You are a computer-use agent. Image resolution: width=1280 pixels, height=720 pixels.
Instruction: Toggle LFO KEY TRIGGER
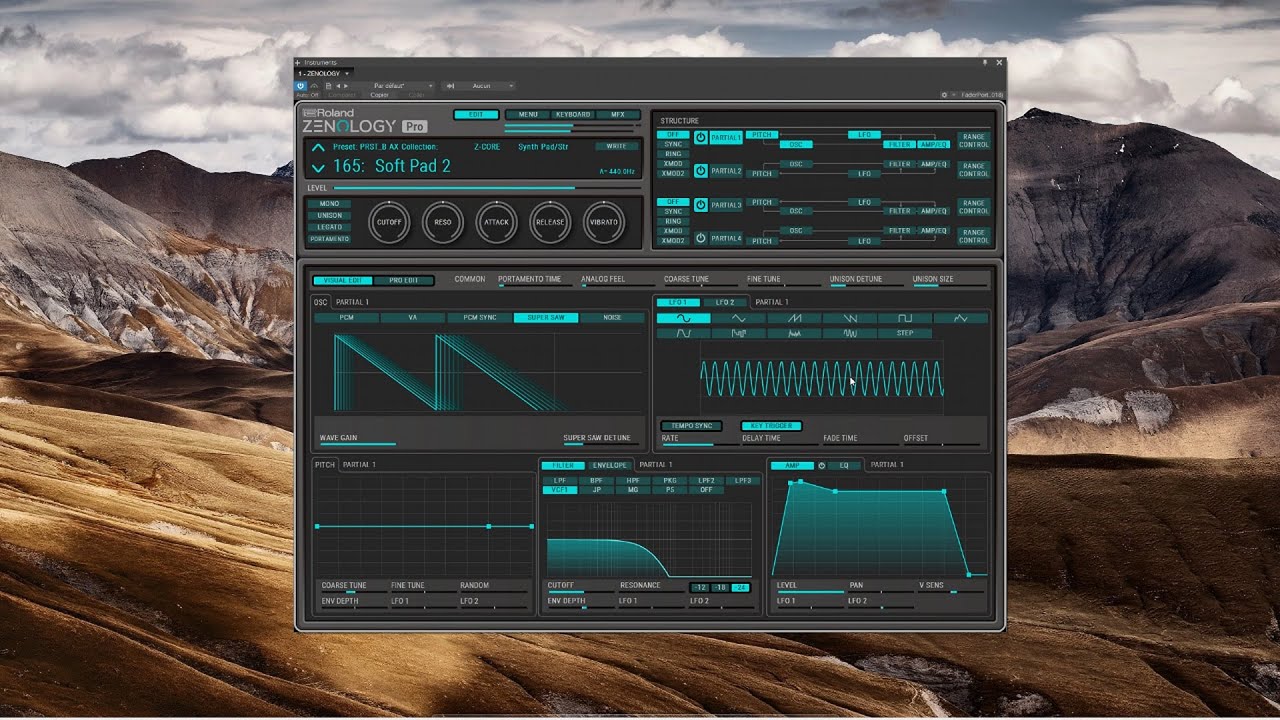(771, 426)
